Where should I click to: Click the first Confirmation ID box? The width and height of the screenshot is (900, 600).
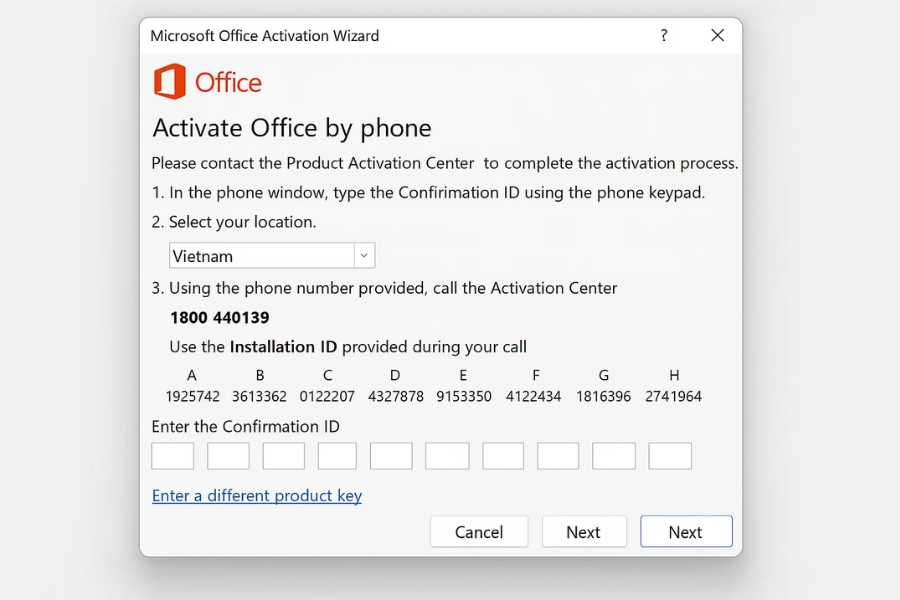(173, 456)
